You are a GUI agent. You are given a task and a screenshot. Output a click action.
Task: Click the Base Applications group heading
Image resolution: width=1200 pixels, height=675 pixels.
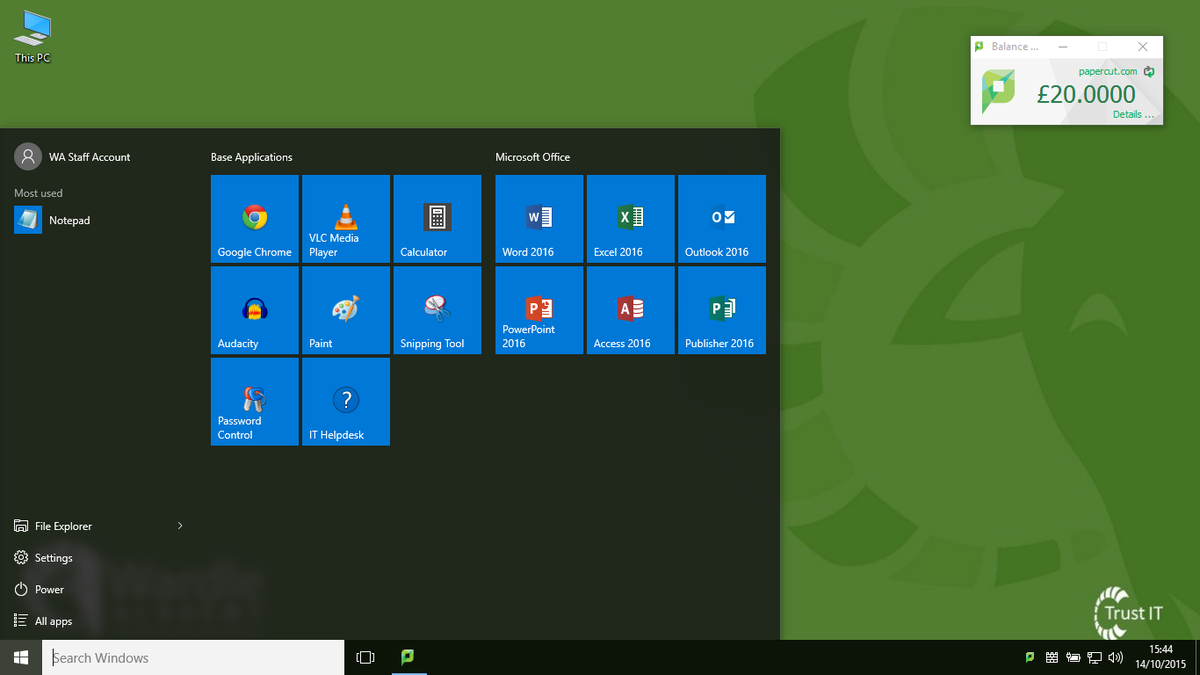point(251,157)
